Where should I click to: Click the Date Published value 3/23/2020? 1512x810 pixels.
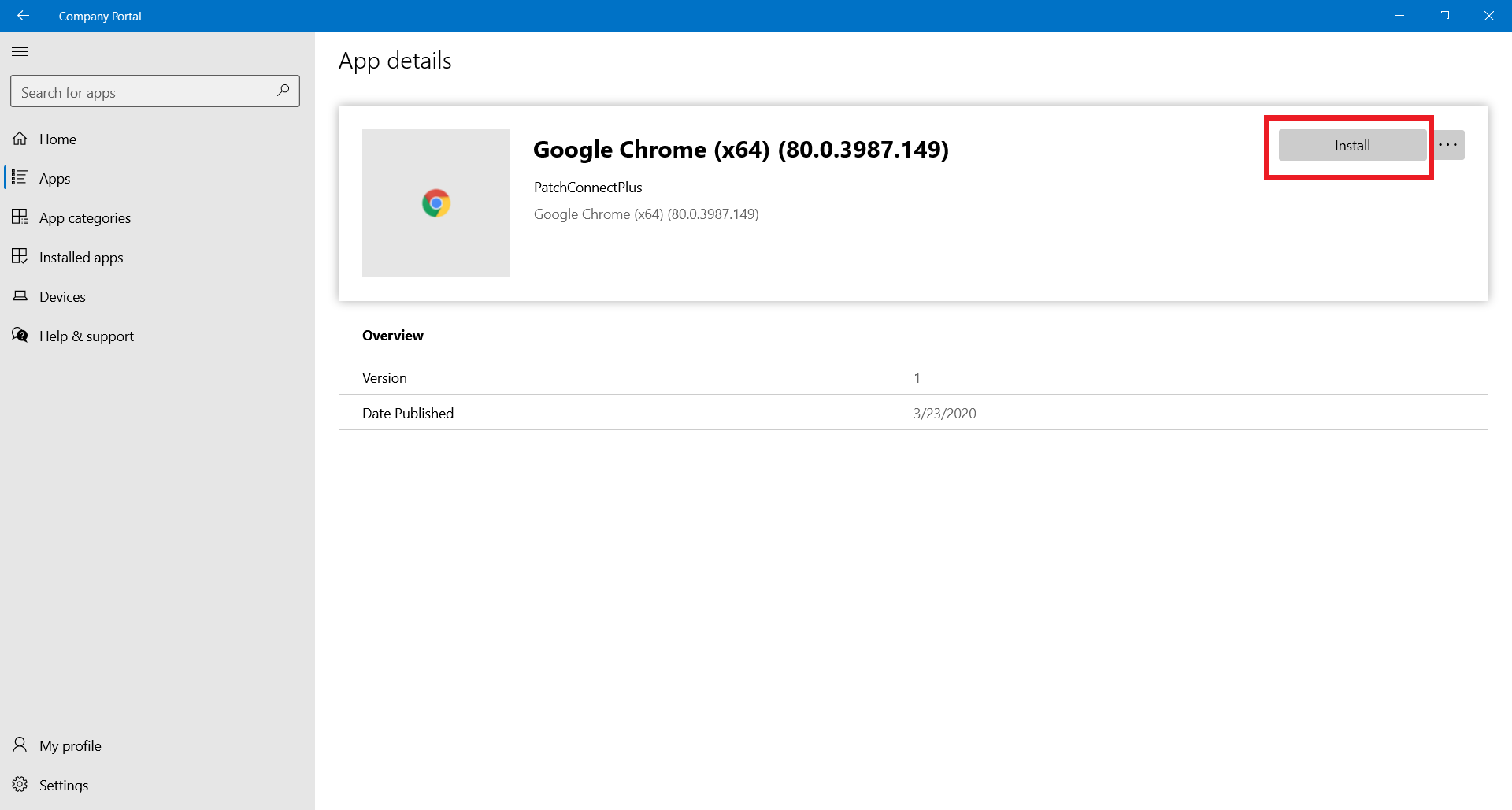[x=944, y=413]
